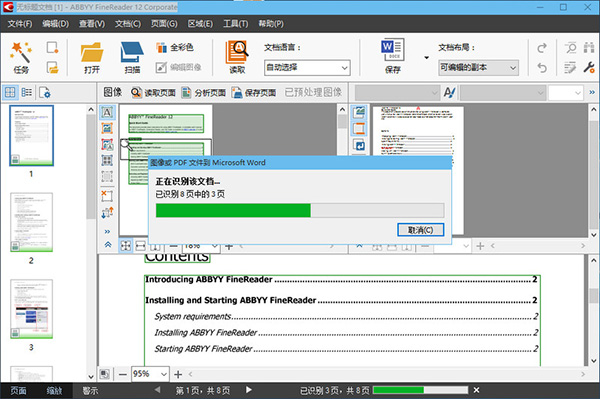Zoom out with minus button beside 95%
Image resolution: width=600 pixels, height=399 pixels.
122,374
